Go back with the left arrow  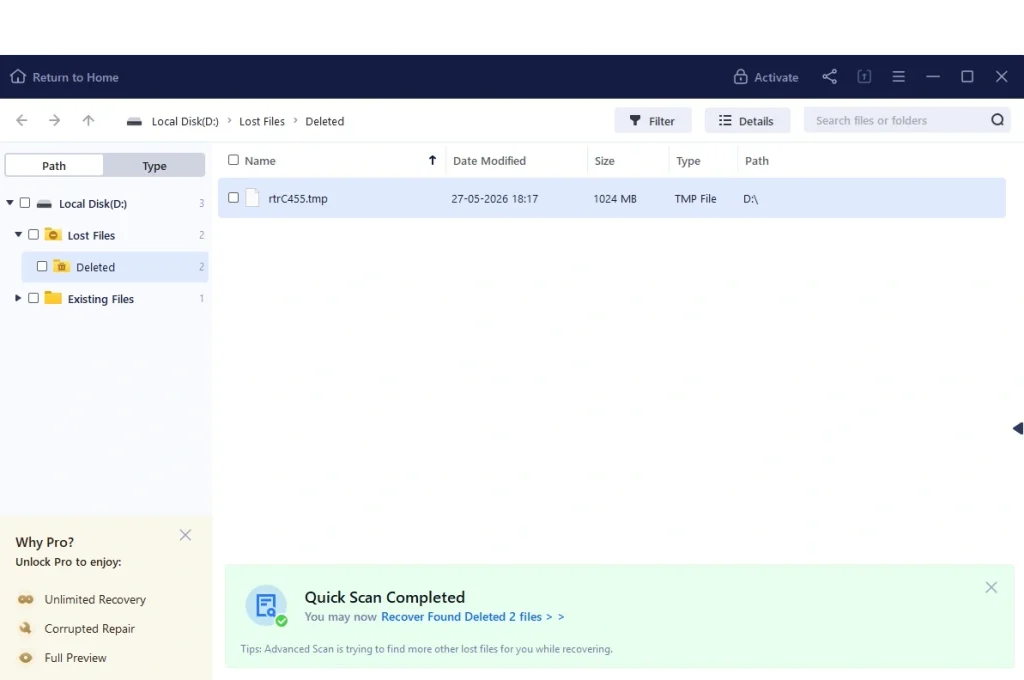point(22,120)
